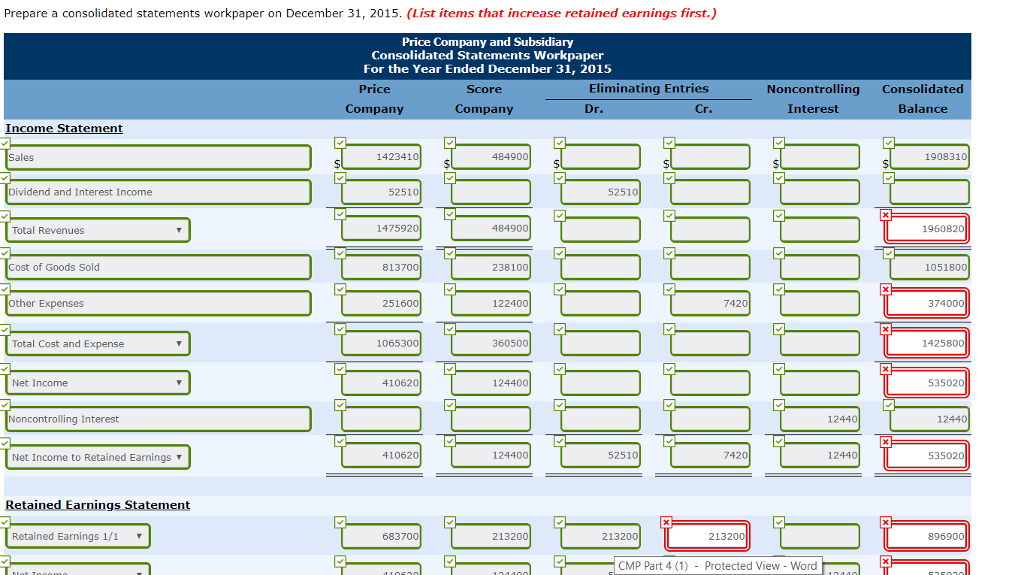The height and width of the screenshot is (575, 1024).
Task: Expand the Net Income dropdown
Action: point(97,383)
